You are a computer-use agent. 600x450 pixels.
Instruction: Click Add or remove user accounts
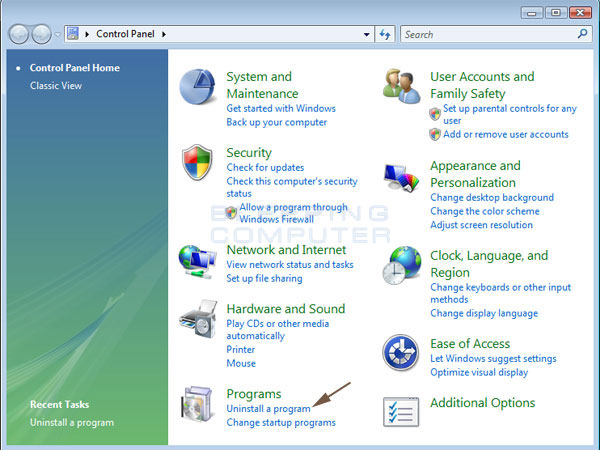coord(505,134)
